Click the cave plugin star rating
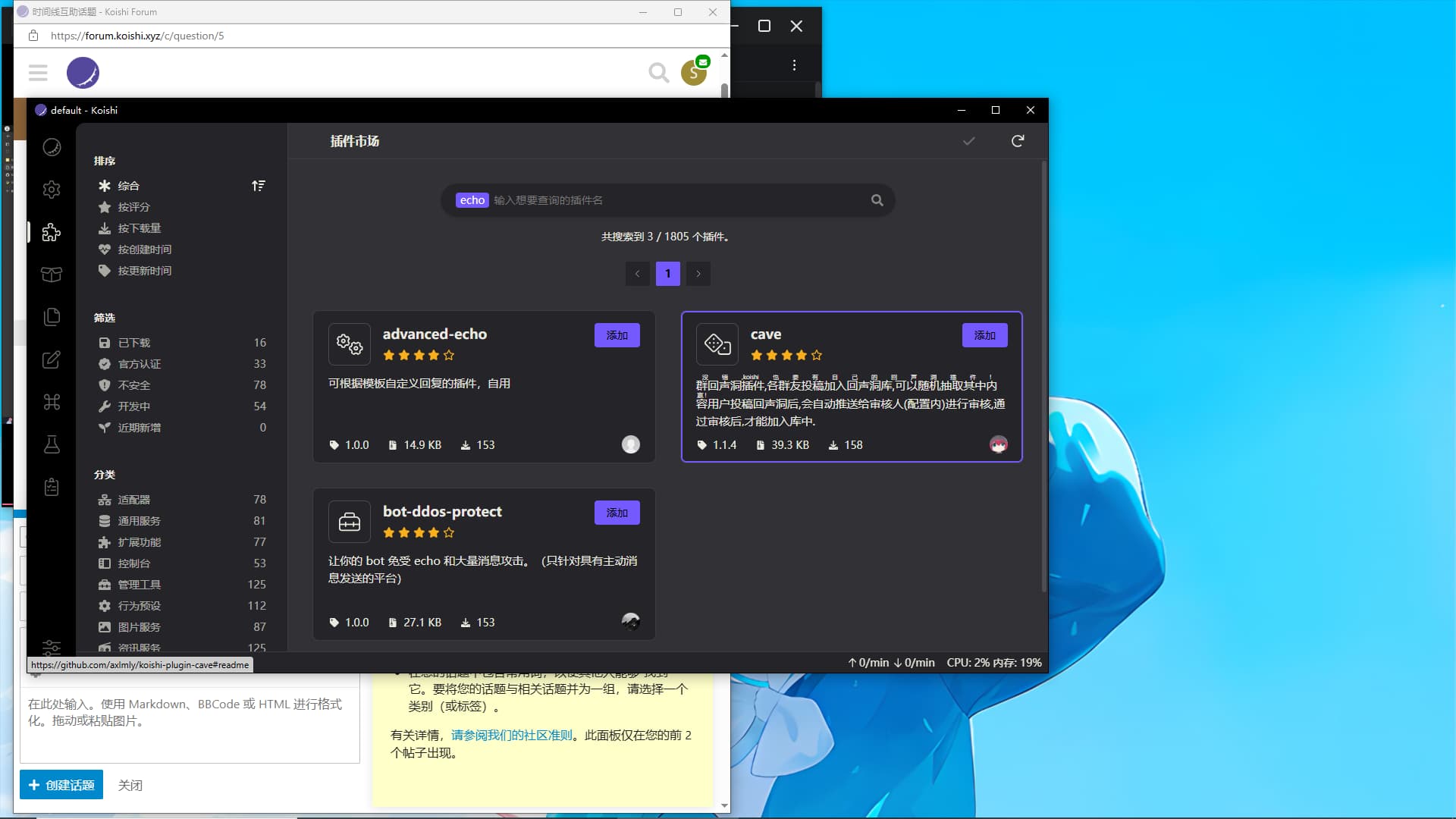1456x819 pixels. [786, 355]
